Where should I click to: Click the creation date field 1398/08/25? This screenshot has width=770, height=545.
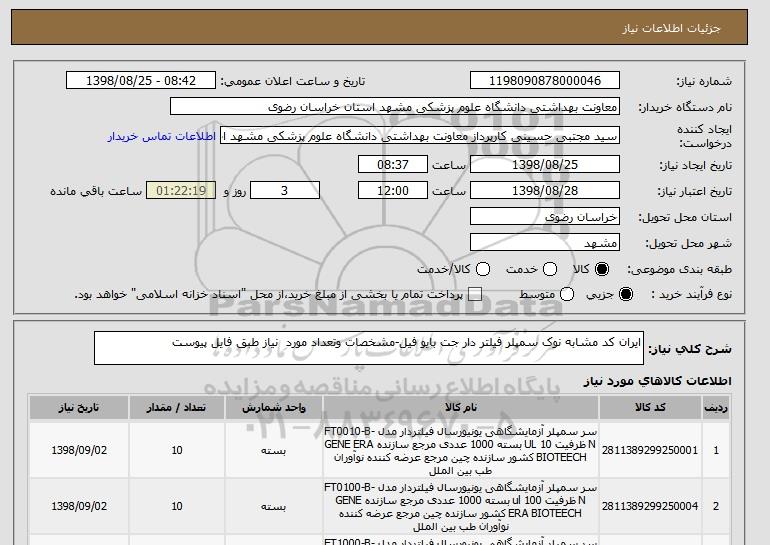coord(545,164)
